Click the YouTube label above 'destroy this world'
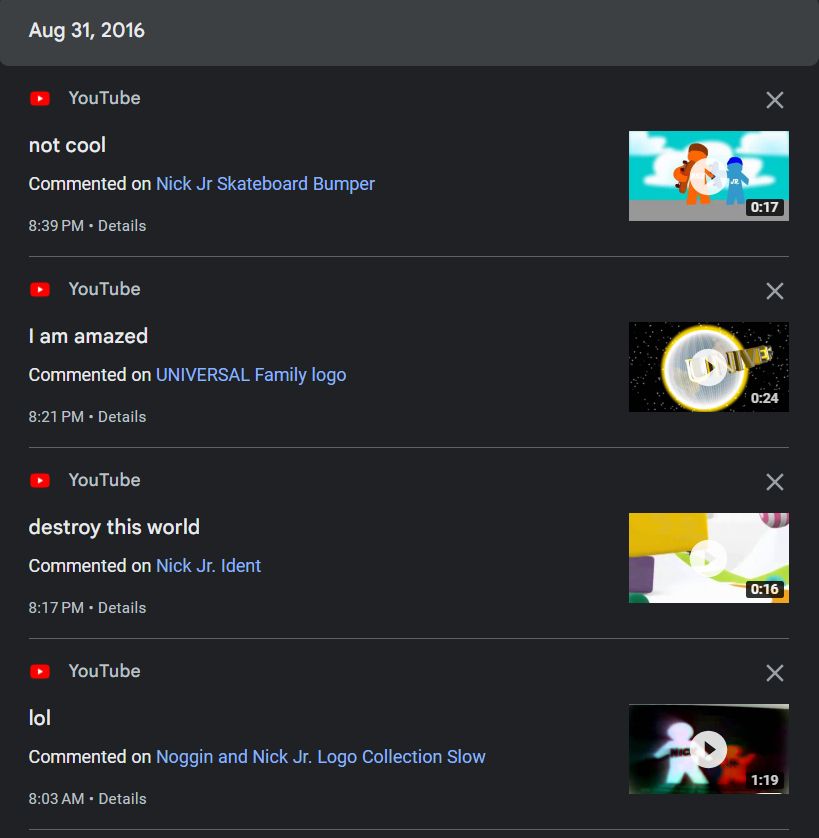819x838 pixels. coord(104,479)
